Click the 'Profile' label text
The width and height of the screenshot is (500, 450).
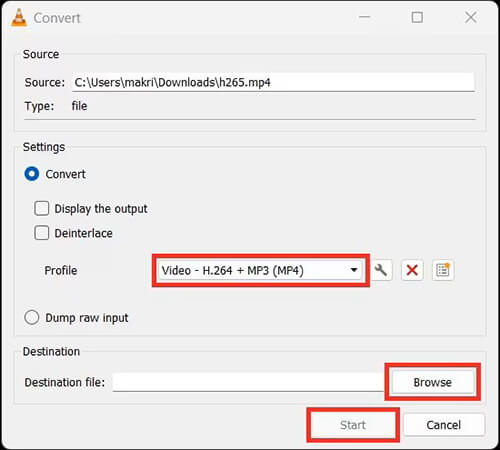point(61,270)
